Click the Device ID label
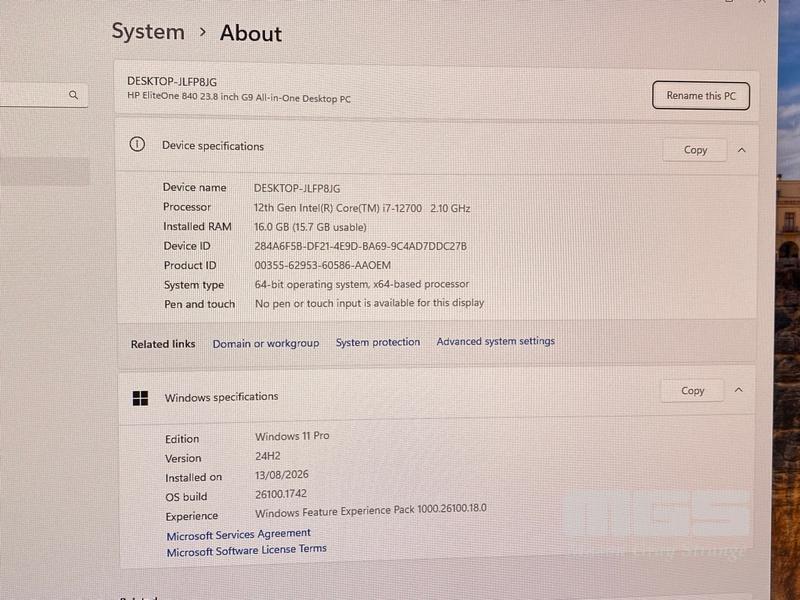Viewport: 800px width, 600px height. [x=187, y=246]
